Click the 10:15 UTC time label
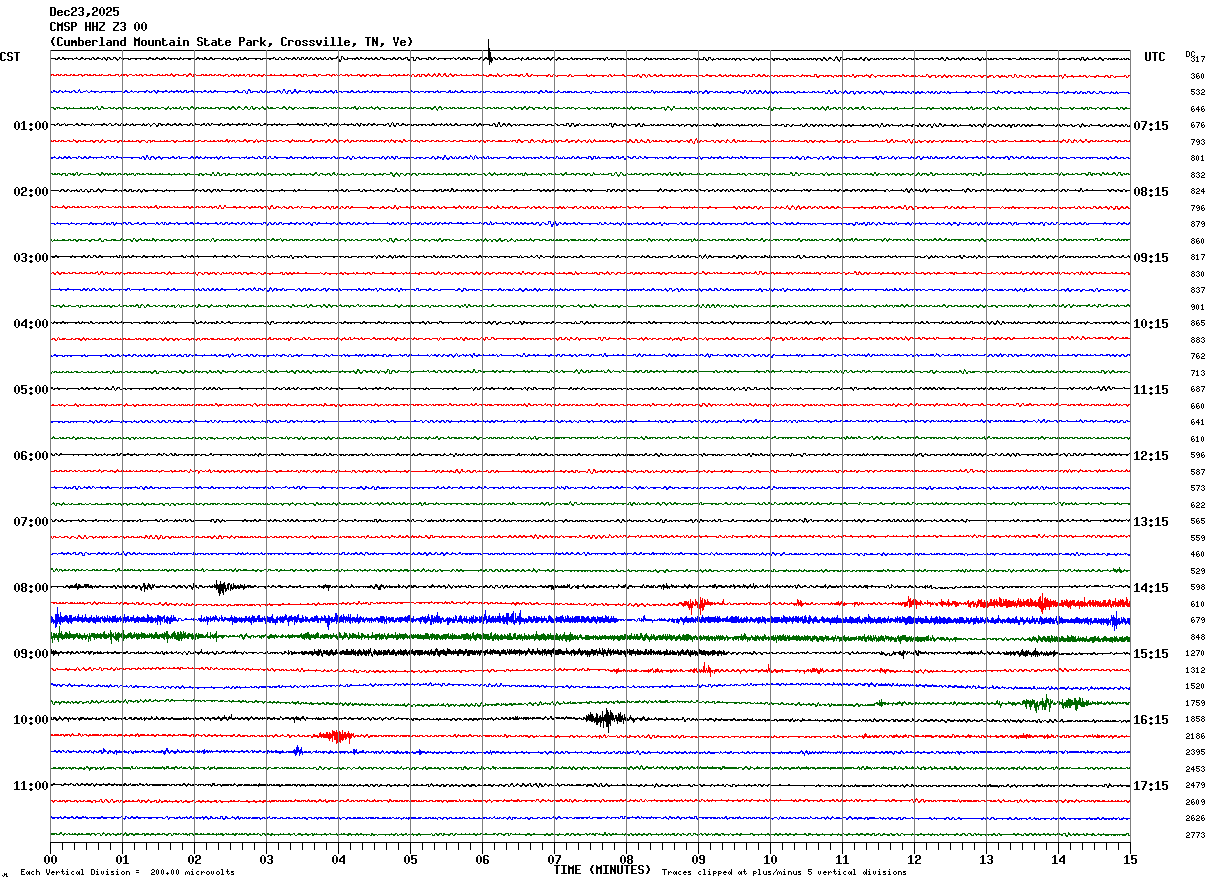The width and height of the screenshot is (1210, 886). click(x=1151, y=324)
